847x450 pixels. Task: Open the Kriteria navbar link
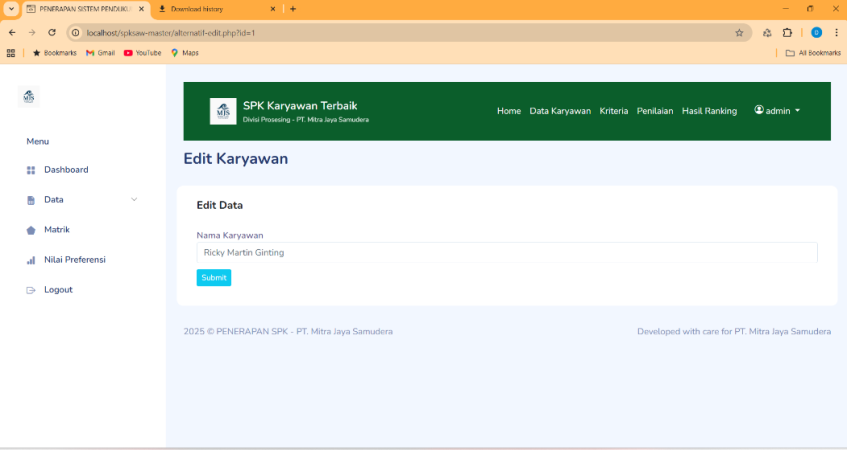(614, 111)
